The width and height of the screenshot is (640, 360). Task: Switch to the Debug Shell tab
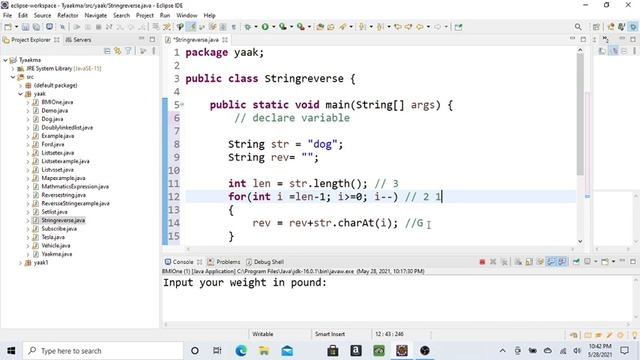coord(264,262)
